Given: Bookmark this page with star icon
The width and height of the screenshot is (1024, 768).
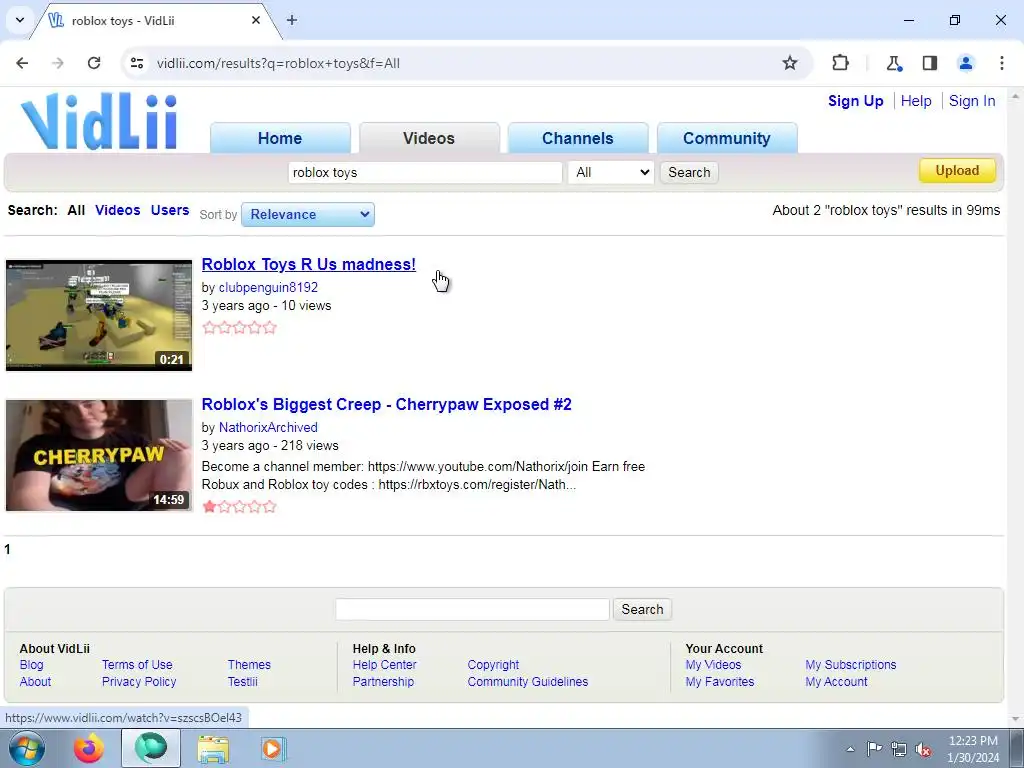Looking at the screenshot, I should pyautogui.click(x=790, y=63).
